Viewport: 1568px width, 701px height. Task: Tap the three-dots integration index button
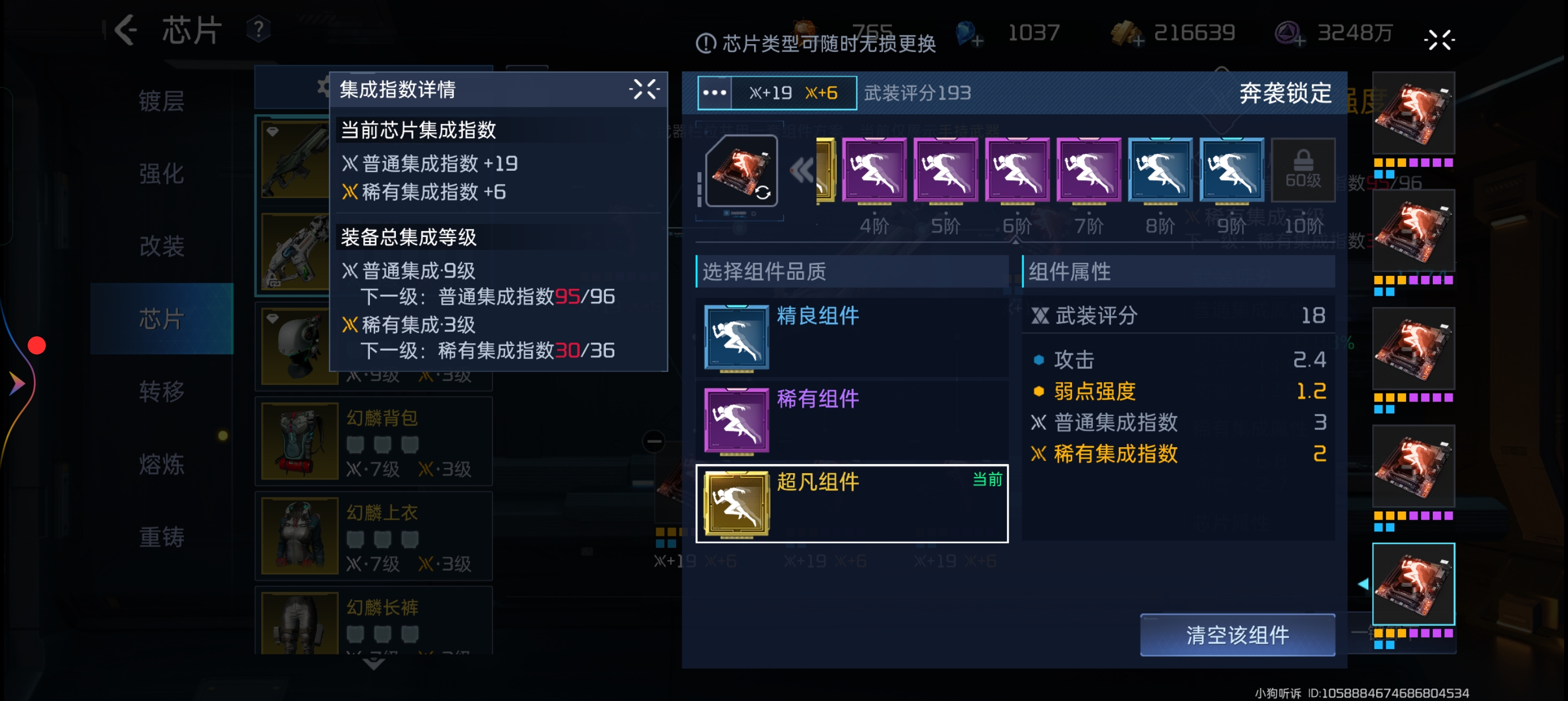pyautogui.click(x=714, y=93)
